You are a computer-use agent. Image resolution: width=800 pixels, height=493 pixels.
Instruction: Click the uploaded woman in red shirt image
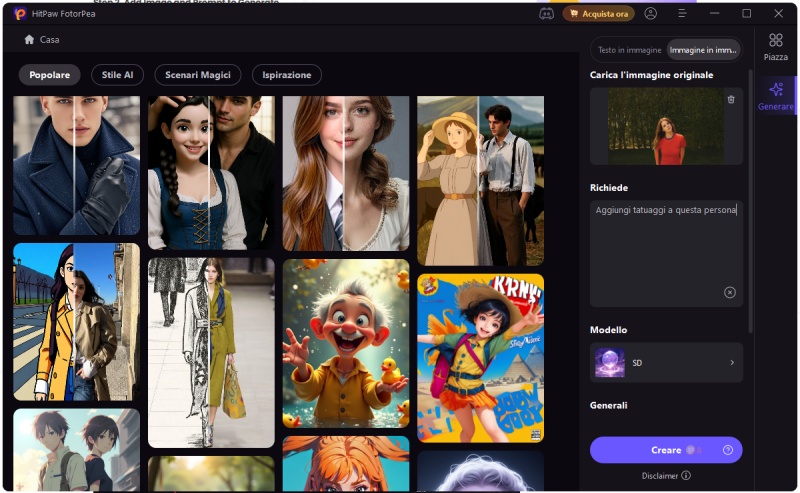click(x=666, y=126)
